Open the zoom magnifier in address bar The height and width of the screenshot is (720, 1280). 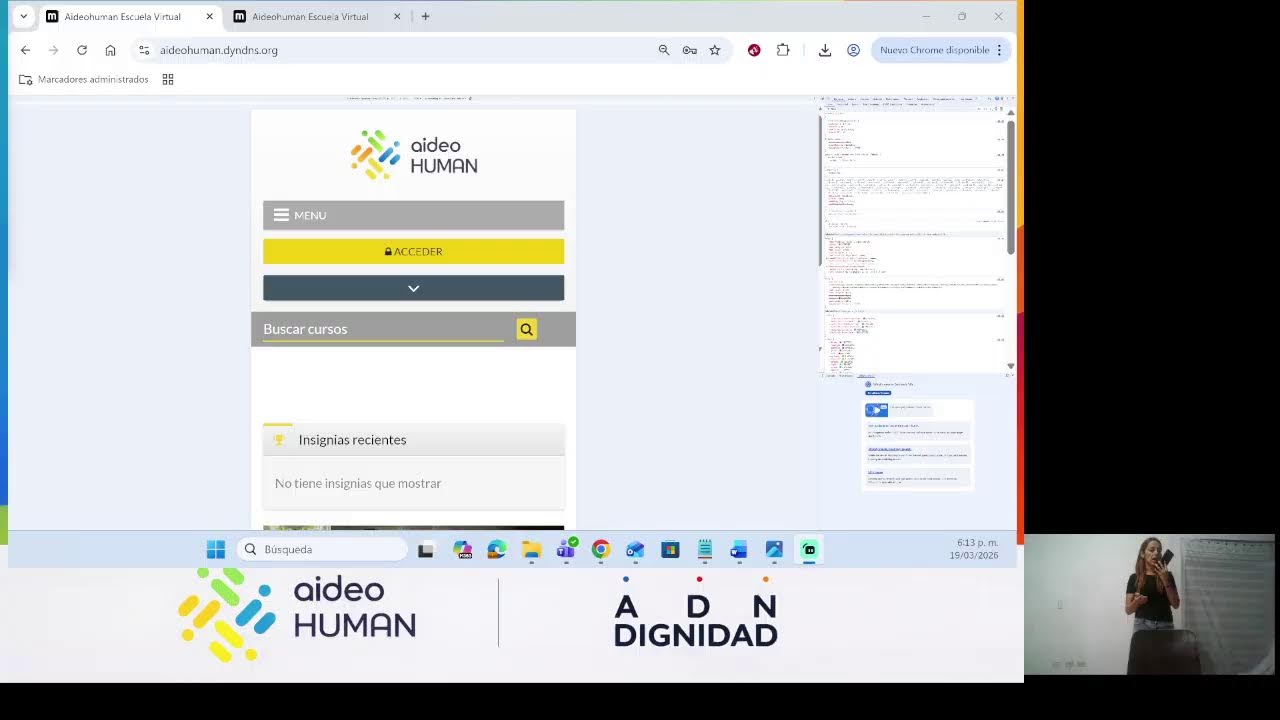tap(663, 50)
